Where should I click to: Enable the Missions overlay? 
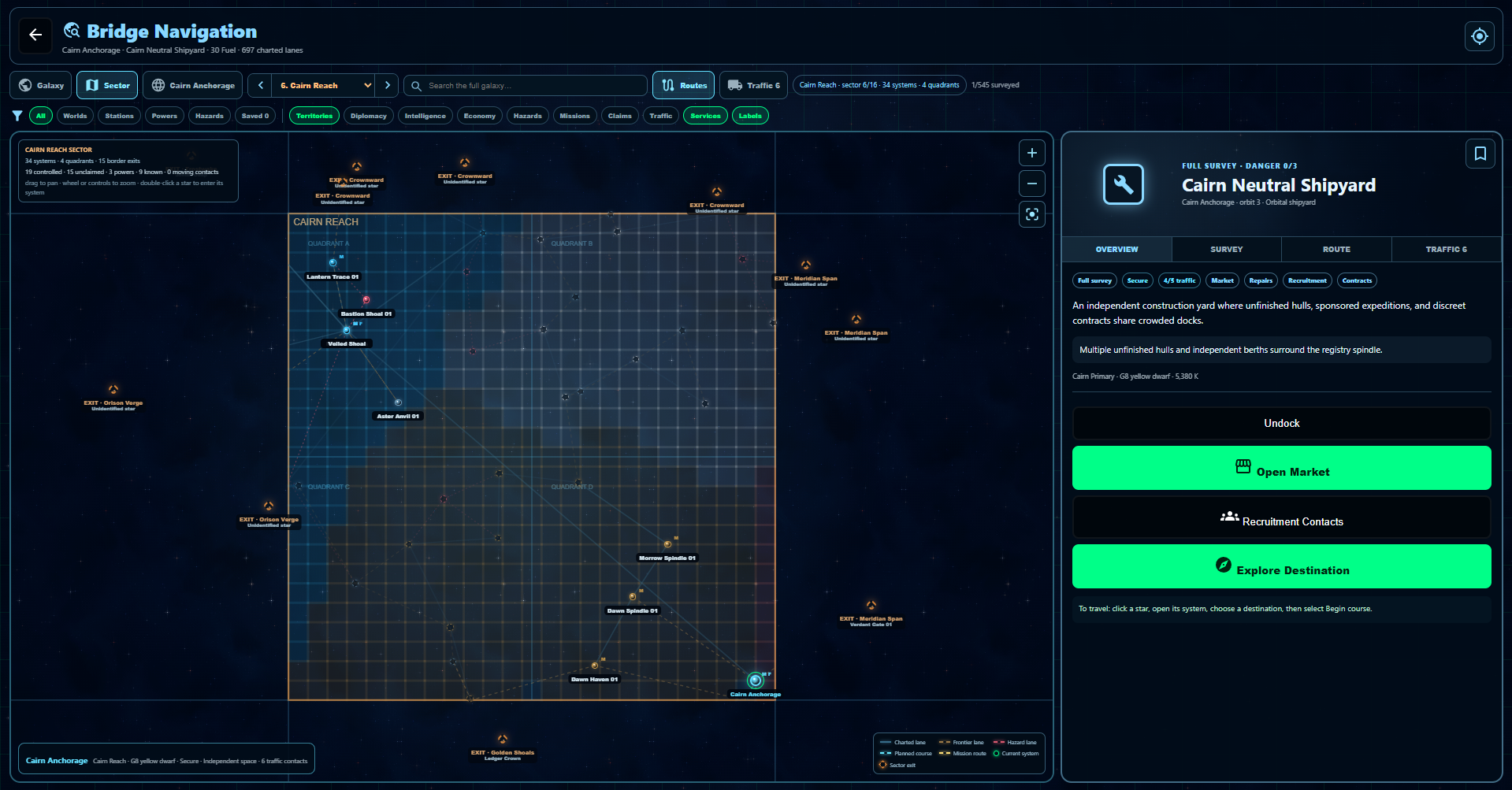click(575, 116)
